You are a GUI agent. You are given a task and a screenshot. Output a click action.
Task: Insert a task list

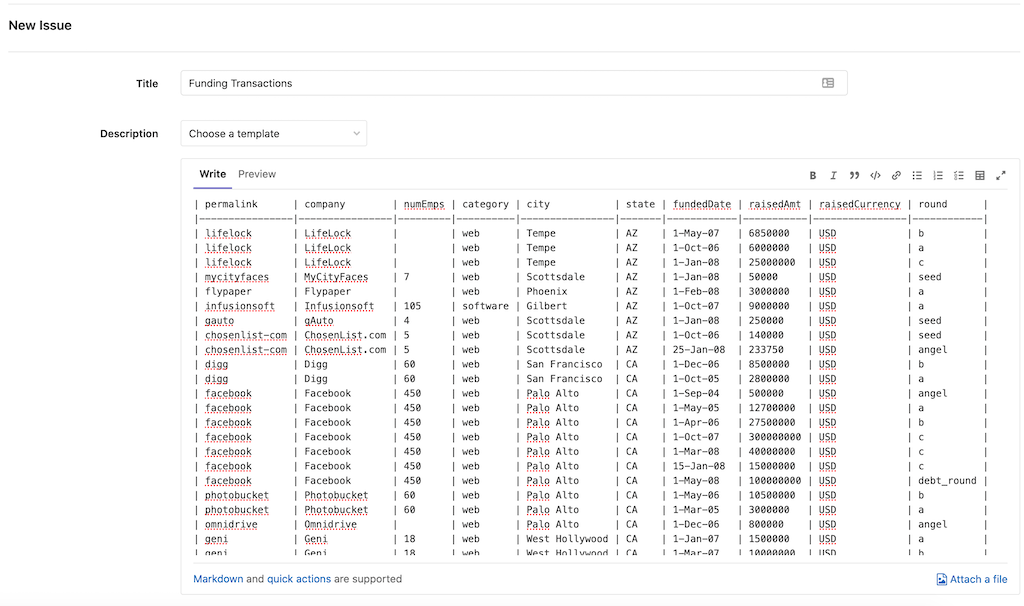pos(958,174)
